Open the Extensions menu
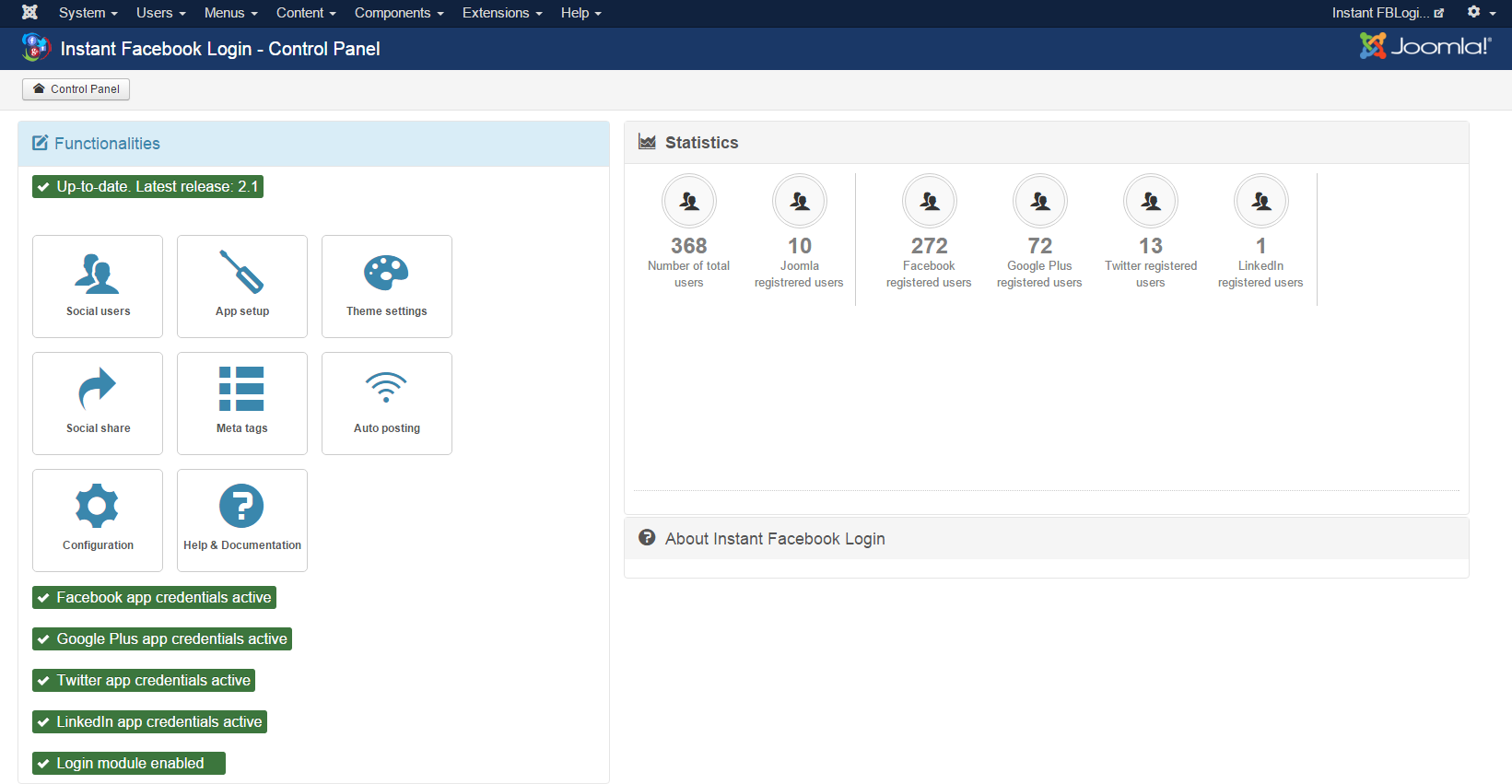This screenshot has height=784, width=1512. pyautogui.click(x=502, y=13)
